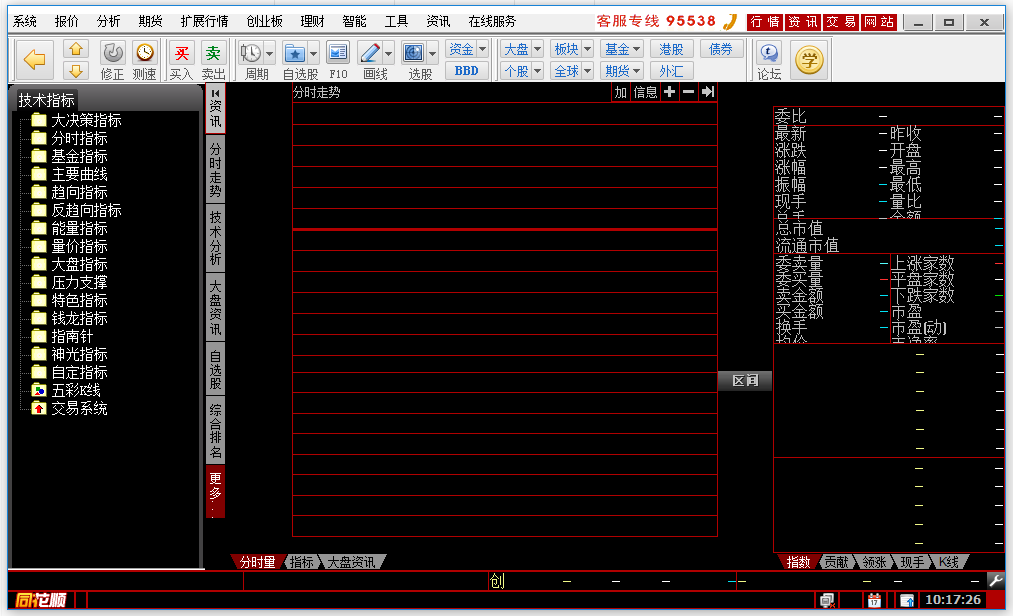Viewport: 1013px width, 616px height.
Task: Open the 分析 menu
Action: [109, 21]
